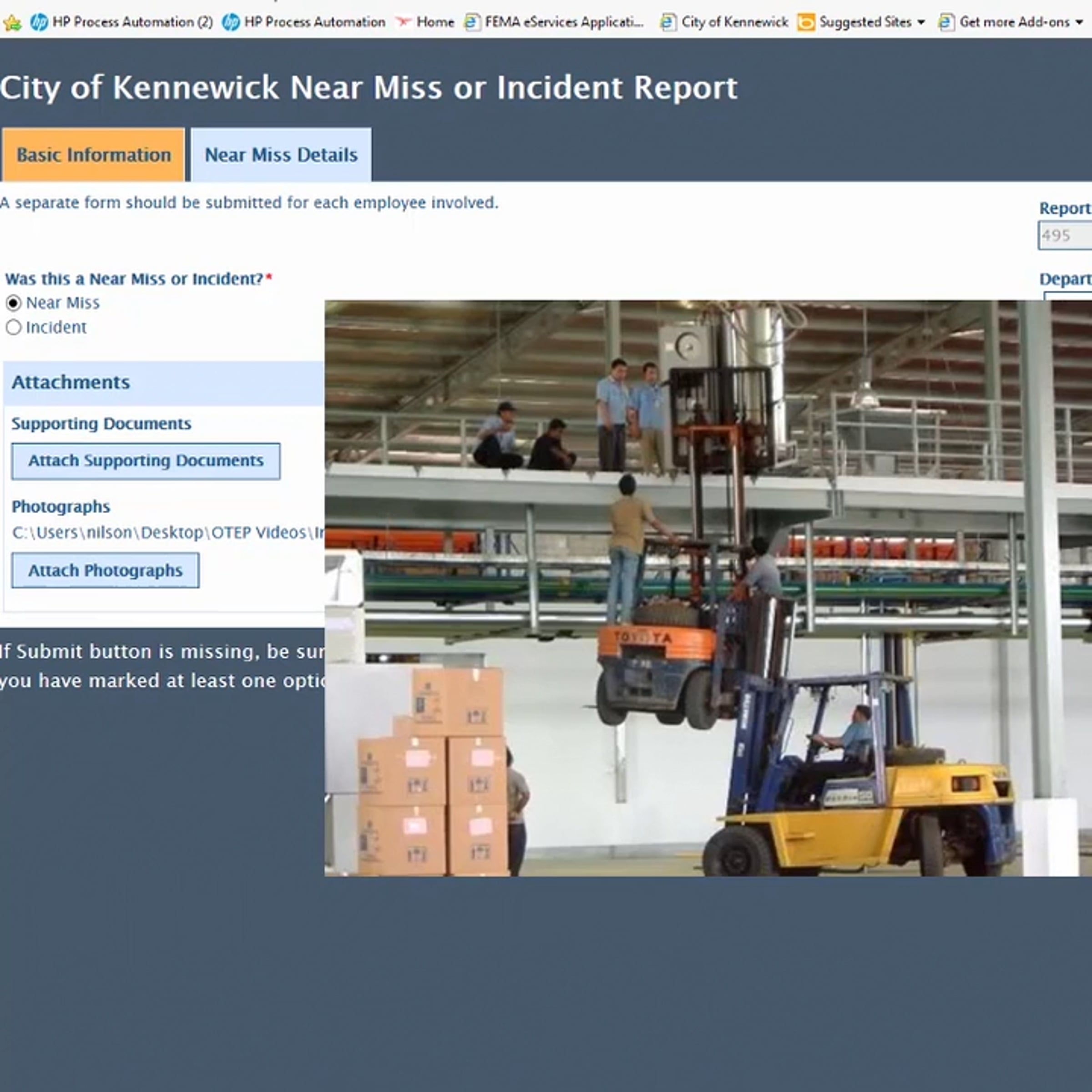Switch to Basic Information tab

pyautogui.click(x=94, y=155)
